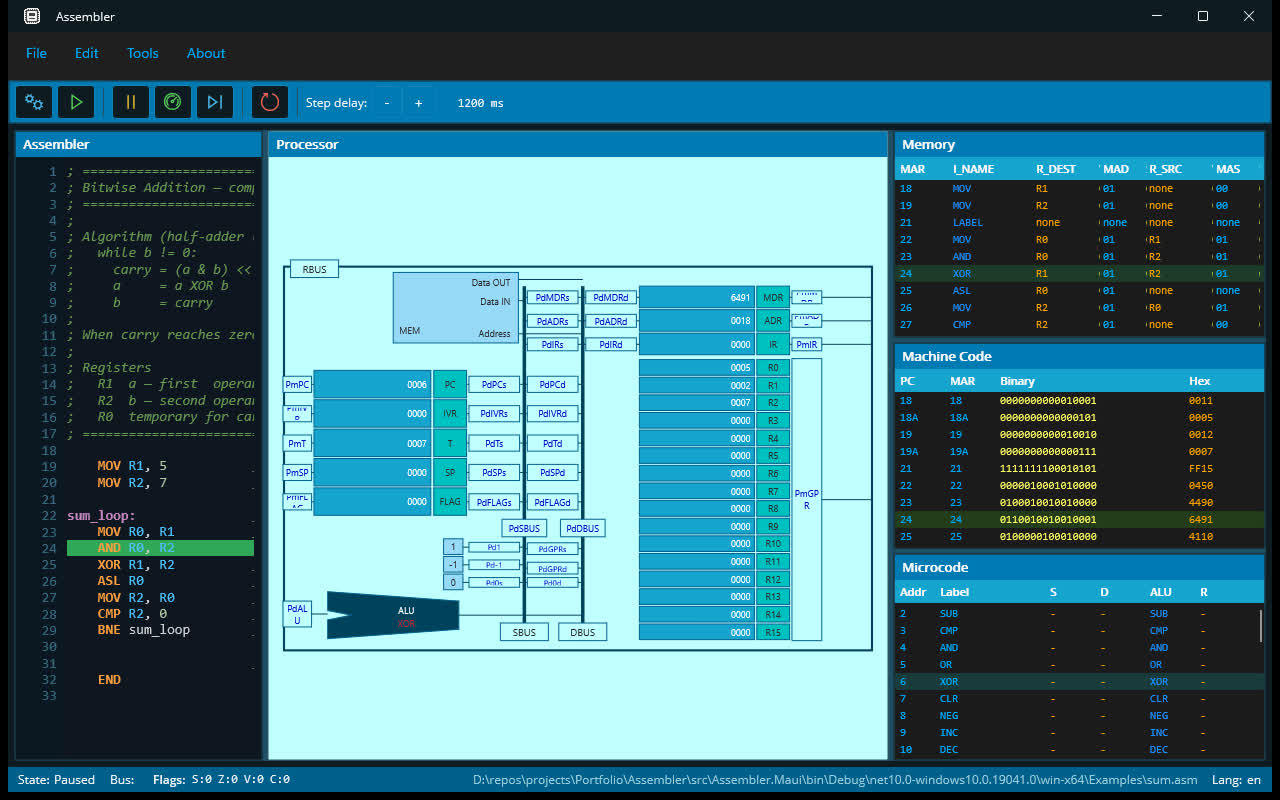This screenshot has height=800, width=1280.
Task: Select Machine Code row with hex 6491
Action: coord(1079,519)
